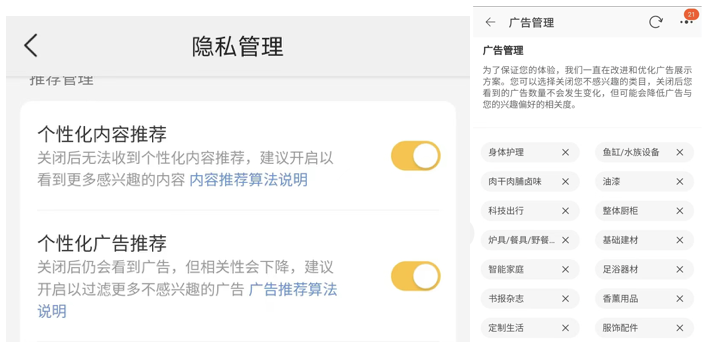Select the 肉干肉脯卤味 tag
Image resolution: width=710 pixels, height=364 pixels.
530,182
